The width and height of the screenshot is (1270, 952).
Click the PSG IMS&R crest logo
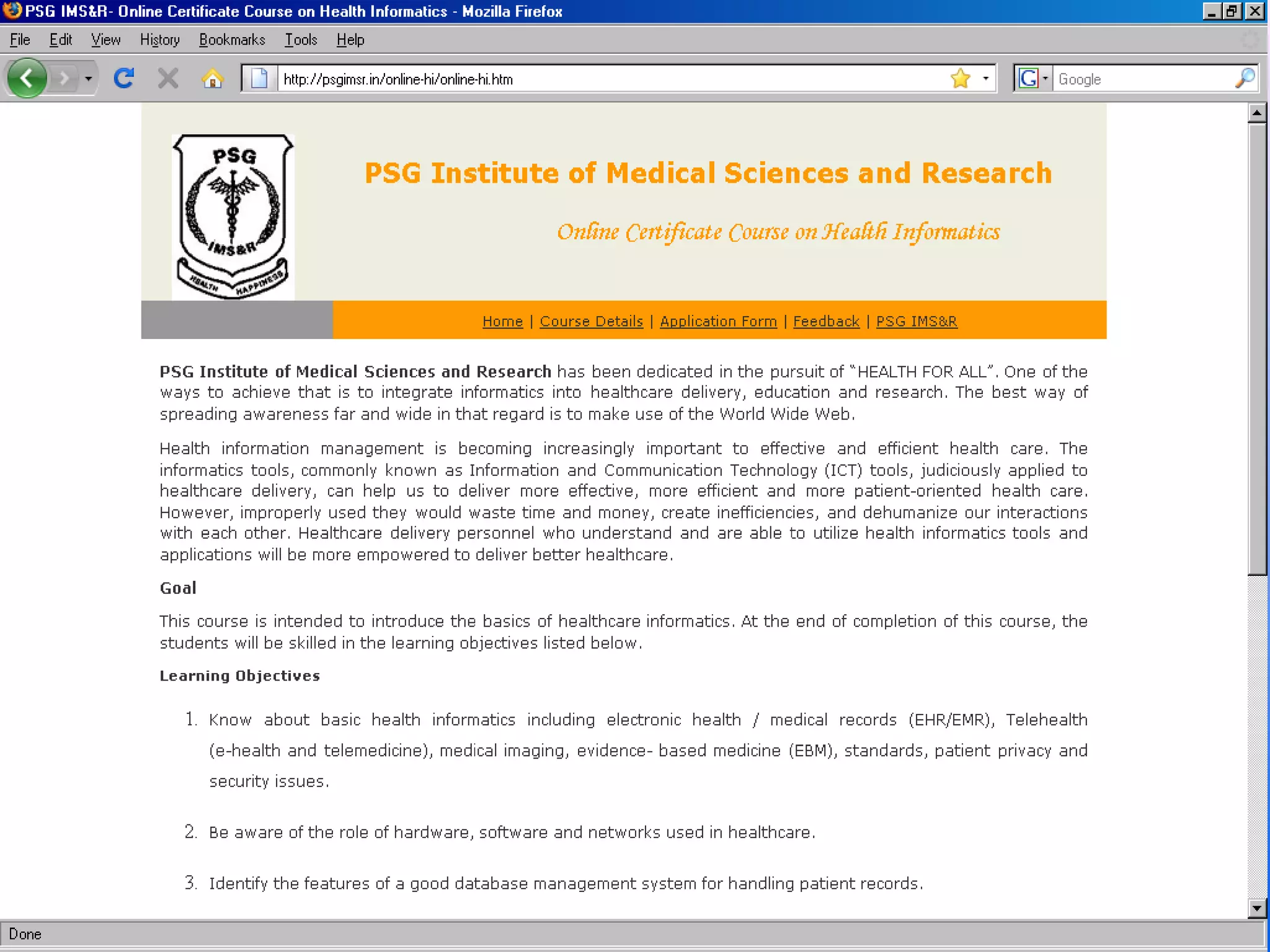[233, 216]
